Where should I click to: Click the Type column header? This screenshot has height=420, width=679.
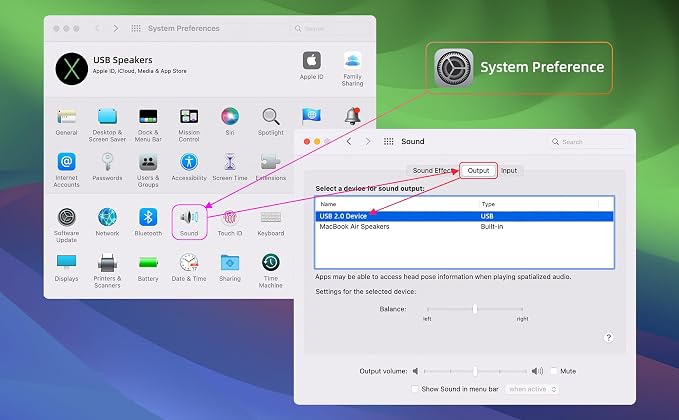click(x=488, y=204)
